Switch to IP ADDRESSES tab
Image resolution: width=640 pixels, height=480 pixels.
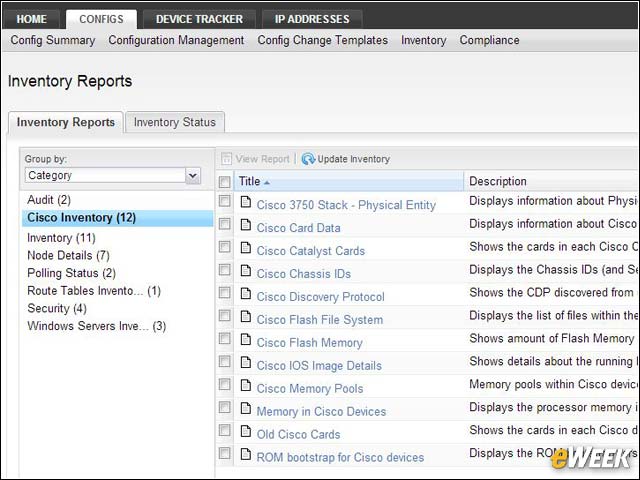312,19
